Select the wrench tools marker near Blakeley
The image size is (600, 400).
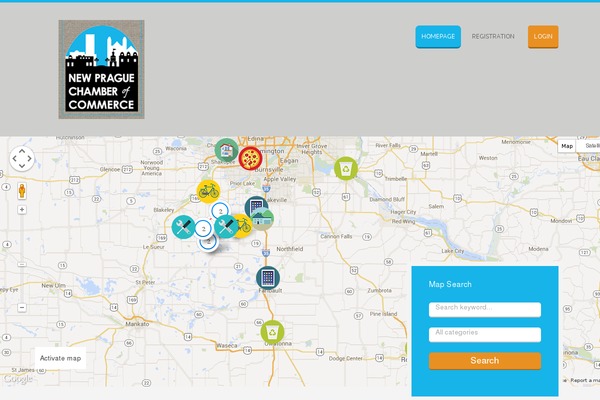coord(183,227)
